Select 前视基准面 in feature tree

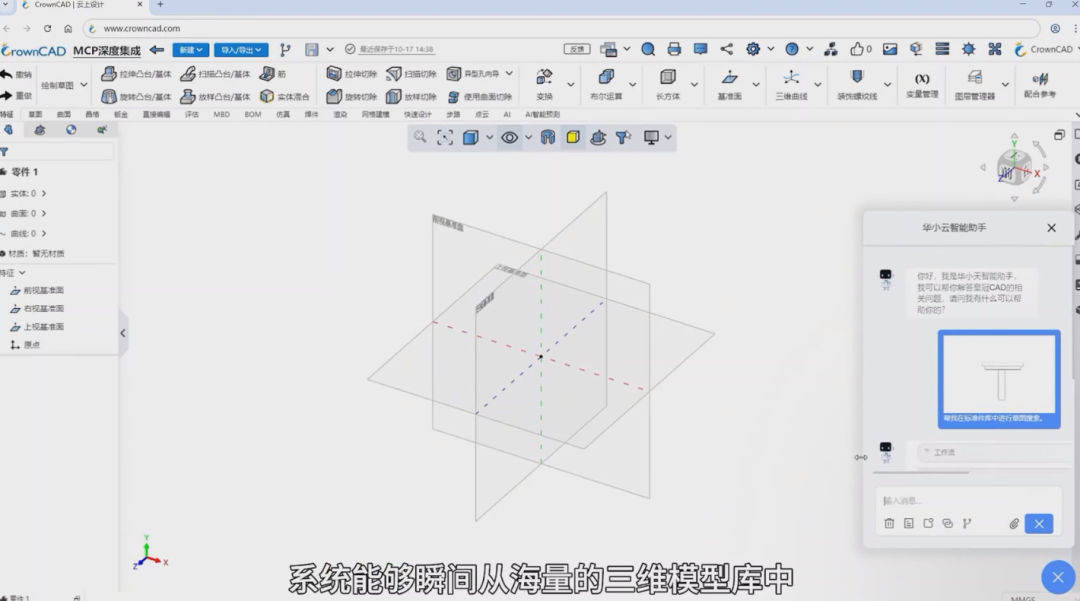pos(37,291)
